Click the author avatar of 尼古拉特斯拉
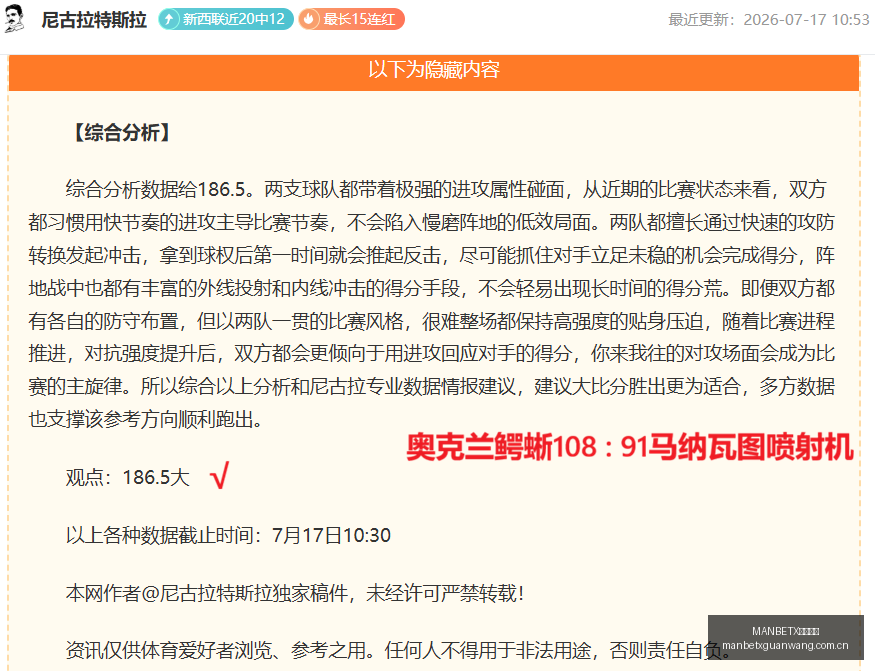 click(15, 18)
